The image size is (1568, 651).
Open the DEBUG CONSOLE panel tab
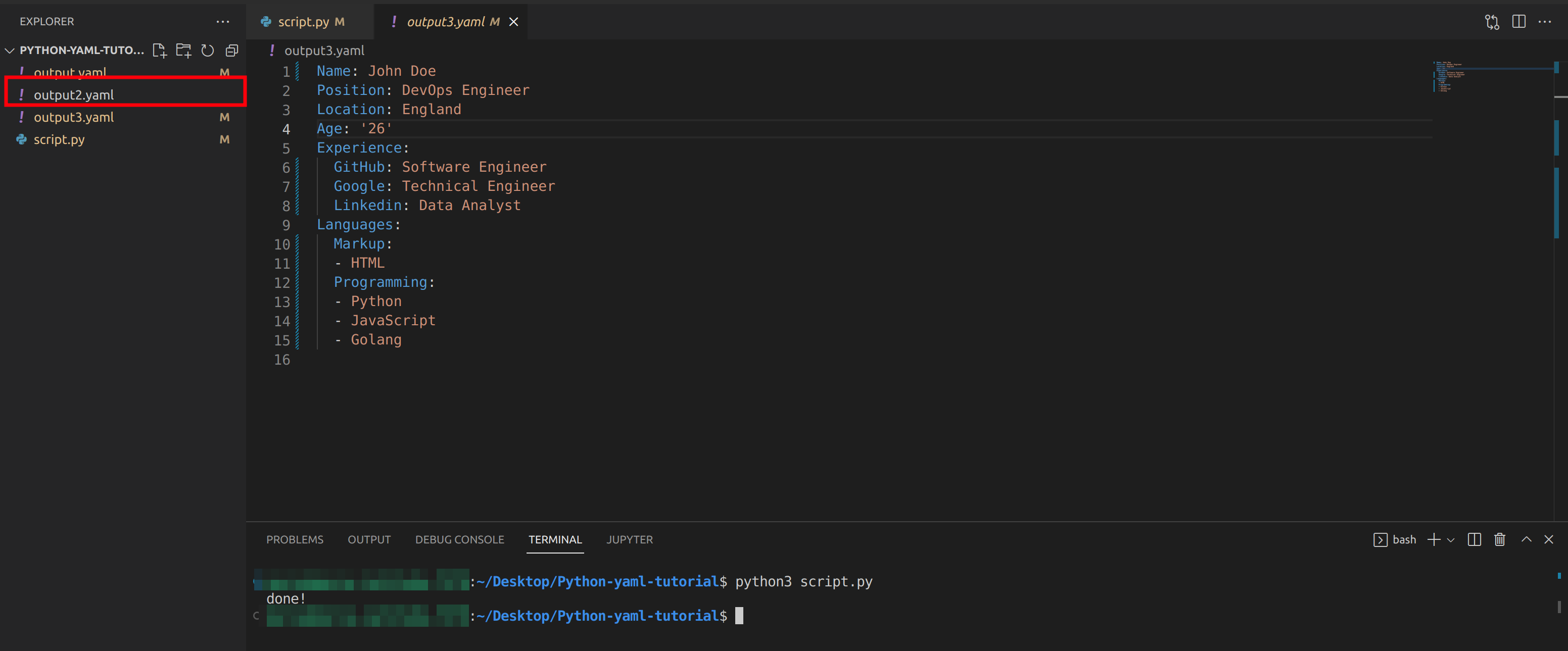point(459,540)
